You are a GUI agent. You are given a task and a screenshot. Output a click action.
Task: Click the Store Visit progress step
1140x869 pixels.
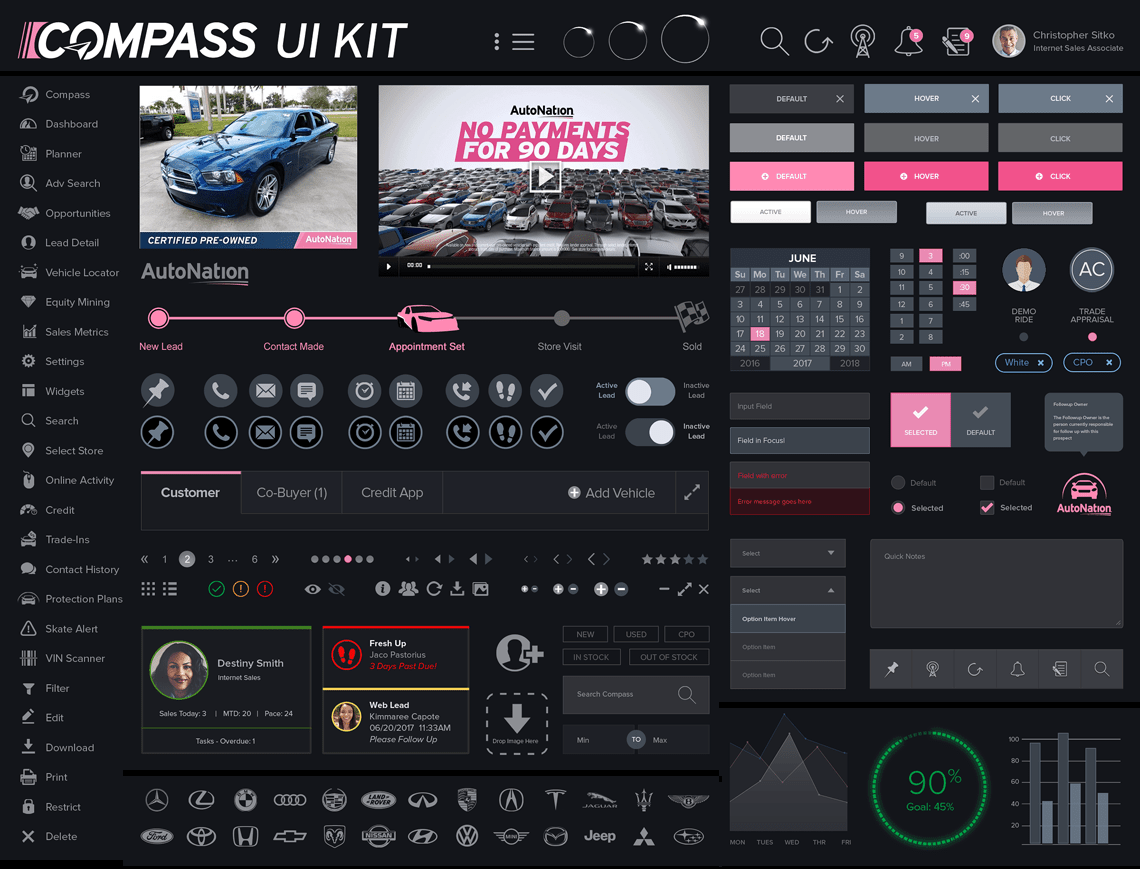561,318
